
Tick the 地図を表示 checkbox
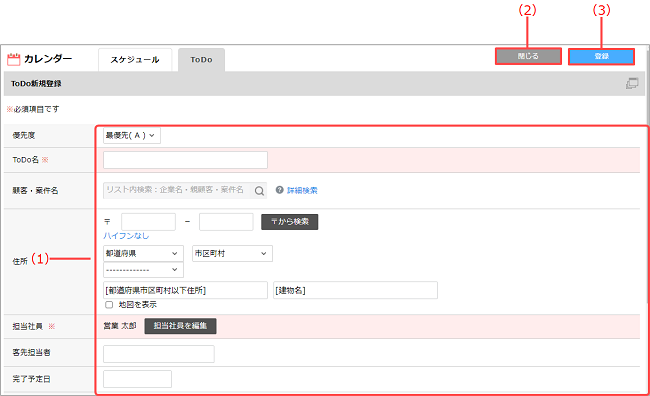109,305
